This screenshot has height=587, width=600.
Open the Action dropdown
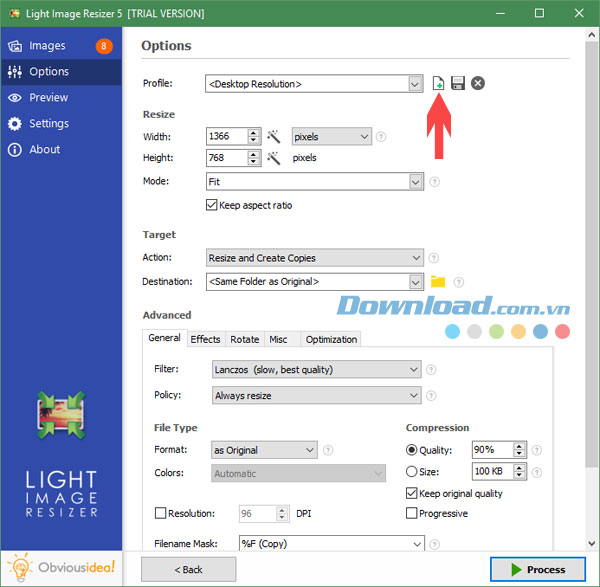tap(315, 258)
